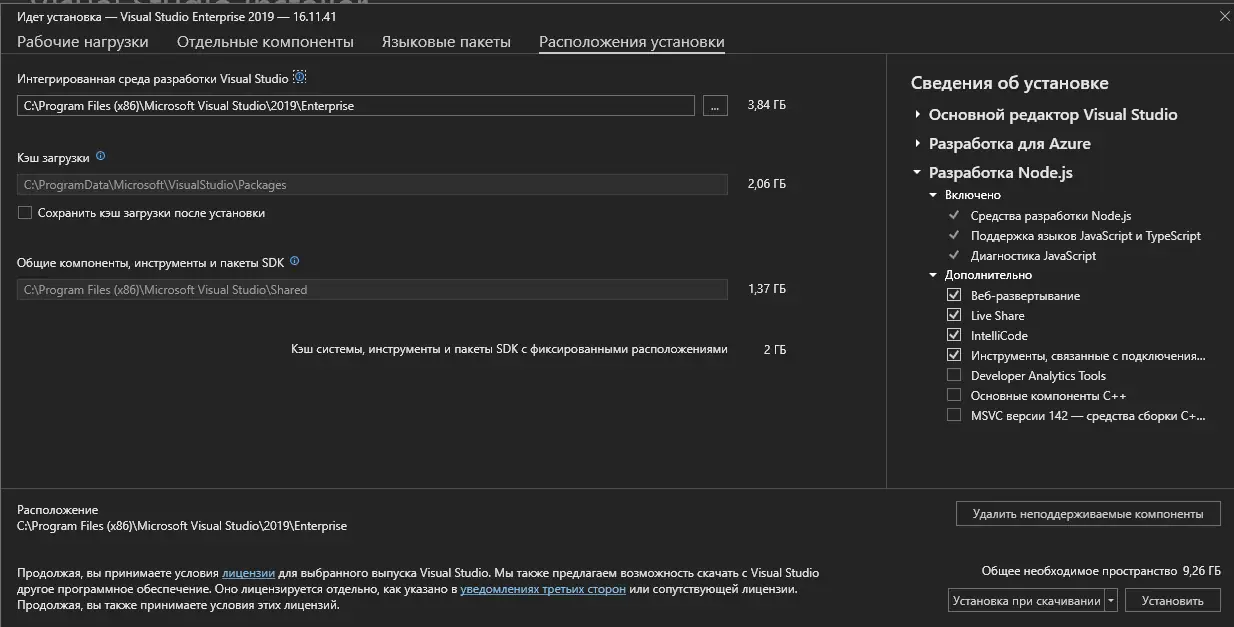Image resolution: width=1234 pixels, height=627 pixels.
Task: Uncheck the Live Share component
Action: [x=953, y=316]
